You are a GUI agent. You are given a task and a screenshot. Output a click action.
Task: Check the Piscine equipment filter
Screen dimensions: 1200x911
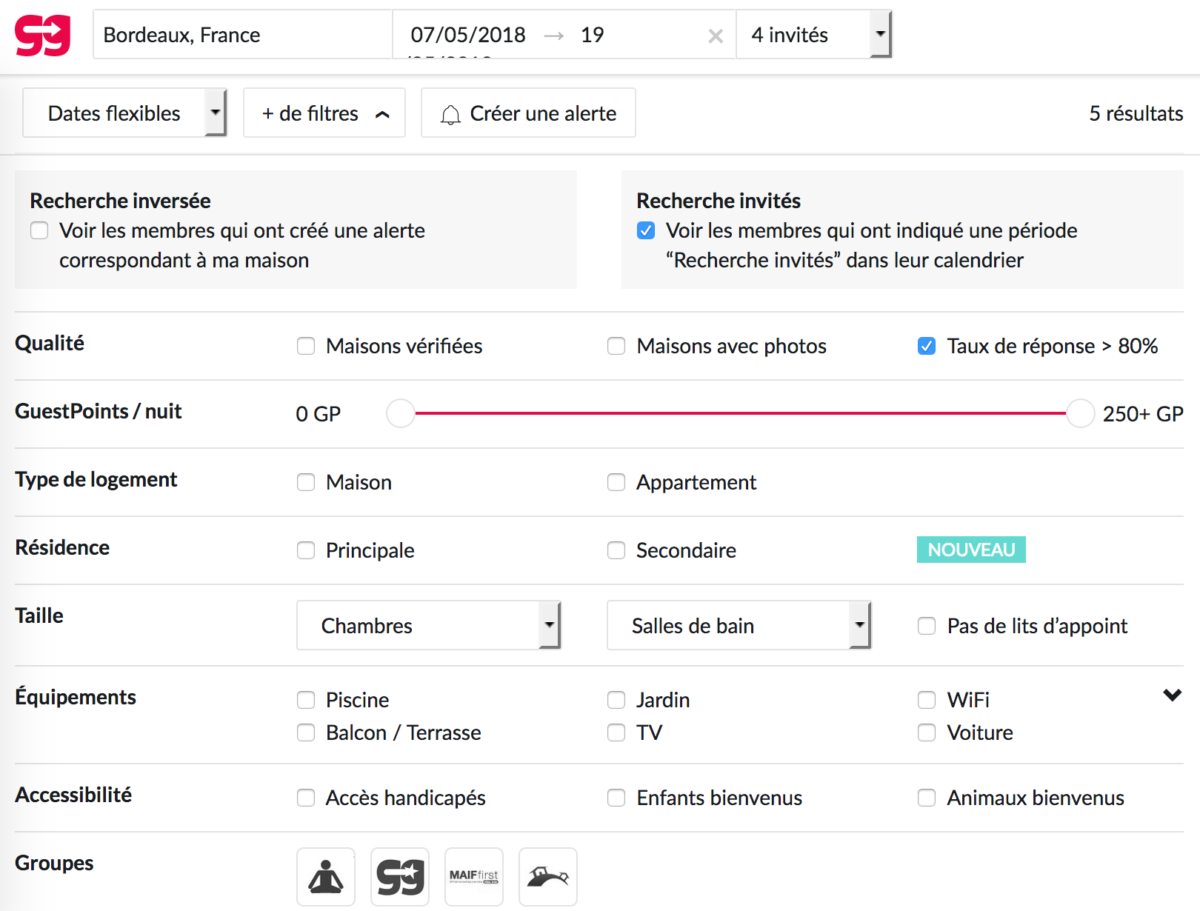click(x=306, y=700)
